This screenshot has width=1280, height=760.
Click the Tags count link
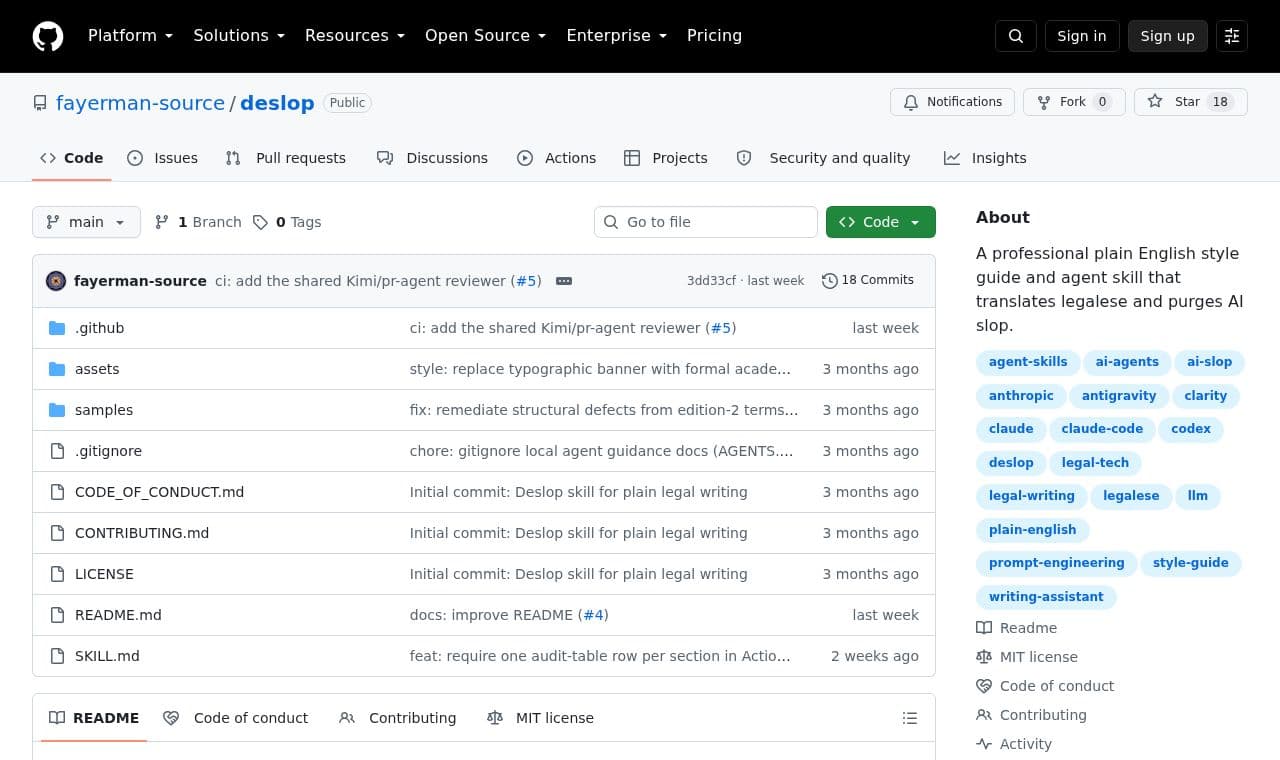(287, 222)
